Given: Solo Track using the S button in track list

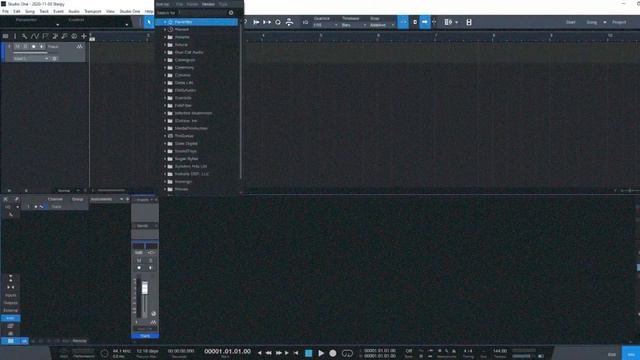Looking at the screenshot, I should click(25, 47).
